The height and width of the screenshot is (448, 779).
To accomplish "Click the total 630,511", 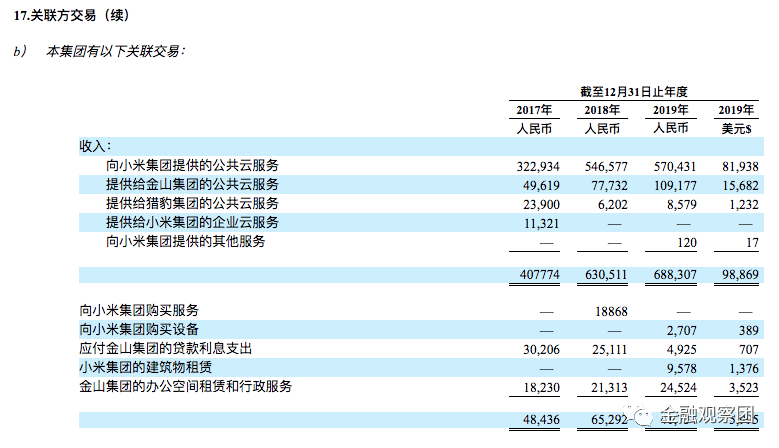I will 606,275.
